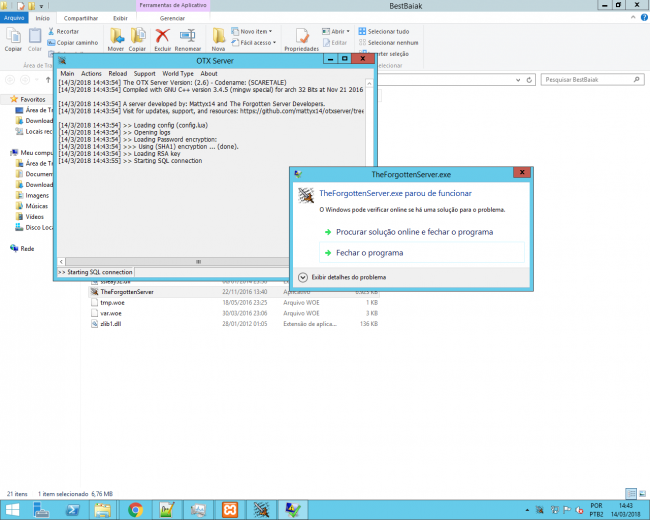Select the tmp.woe file

coord(234,303)
